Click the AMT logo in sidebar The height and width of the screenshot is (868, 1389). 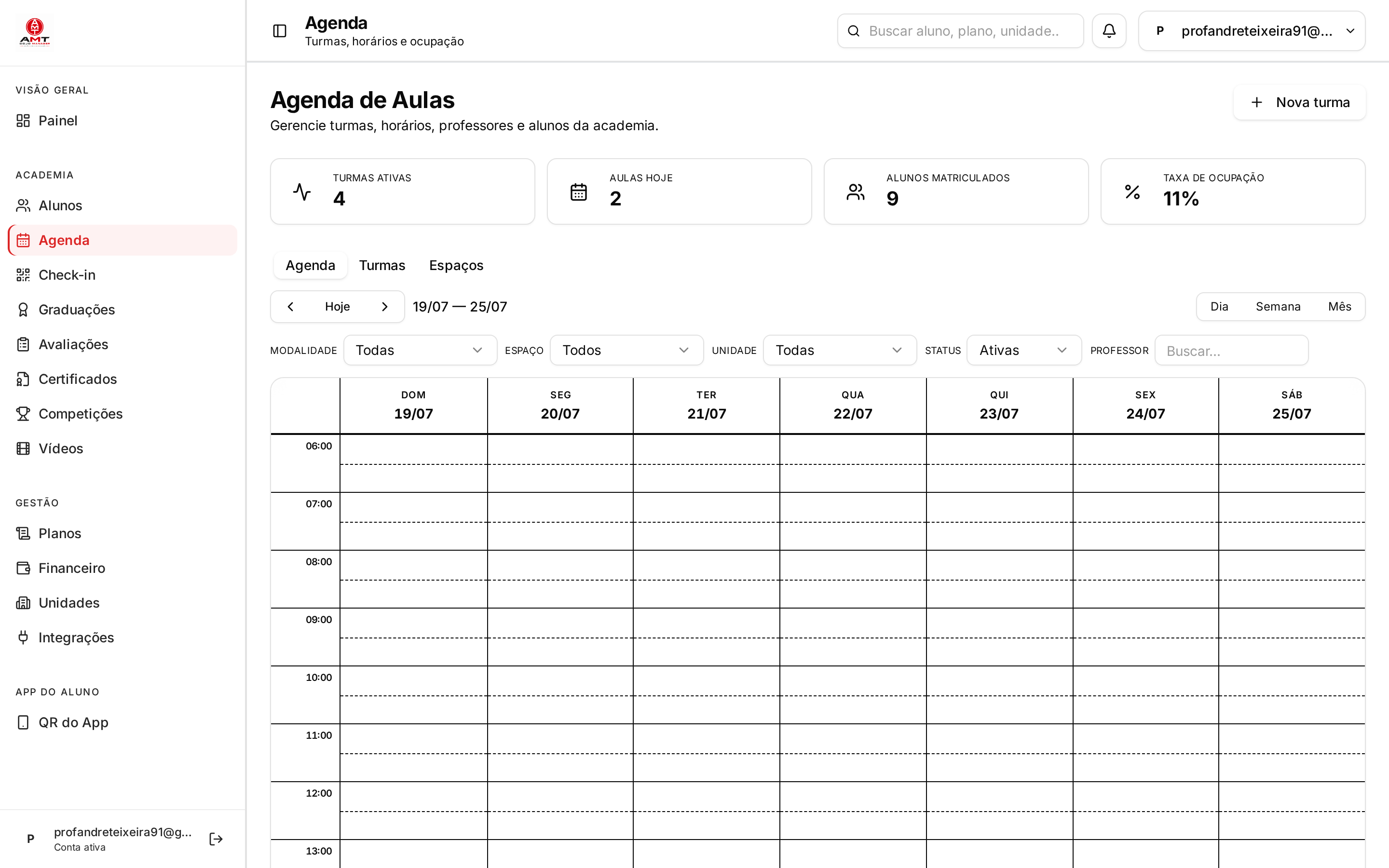click(x=34, y=32)
